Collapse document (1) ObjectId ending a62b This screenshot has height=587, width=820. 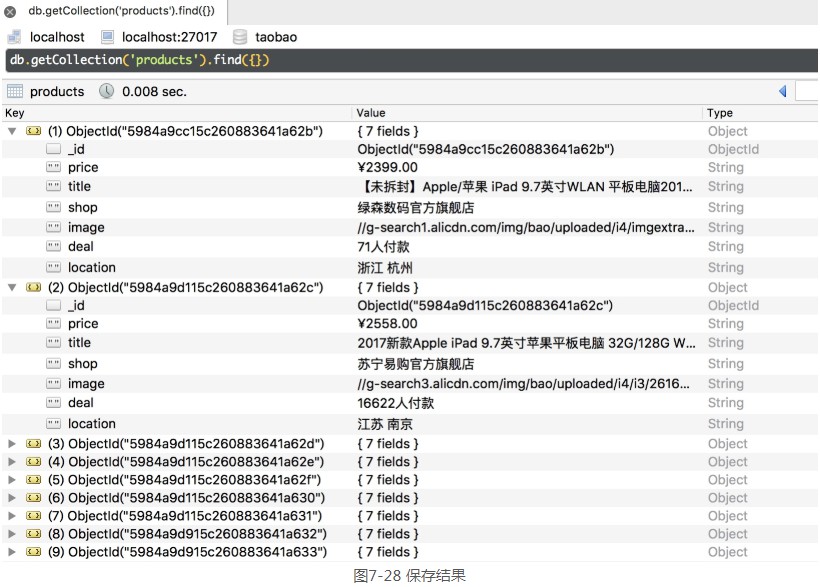coord(12,131)
